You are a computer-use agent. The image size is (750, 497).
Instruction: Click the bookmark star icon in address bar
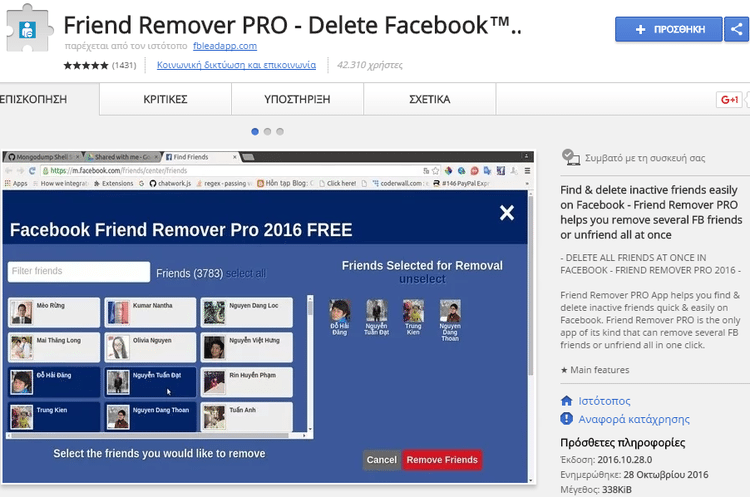(x=435, y=171)
